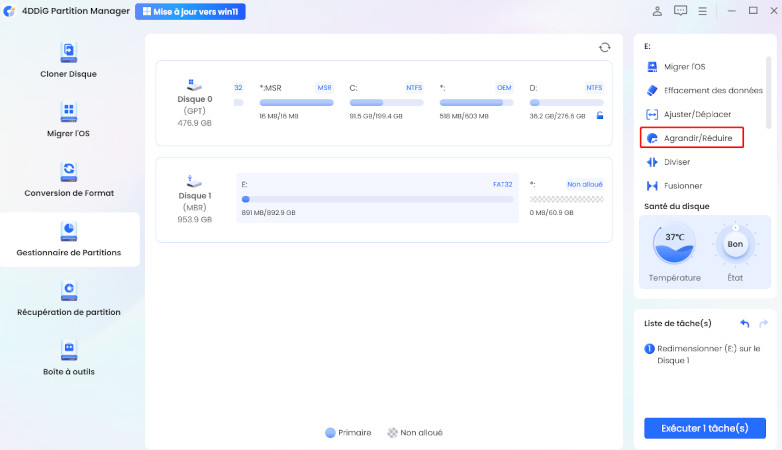Image resolution: width=782 pixels, height=450 pixels.
Task: Select the E: FAT32 partition bar
Action: pos(377,198)
